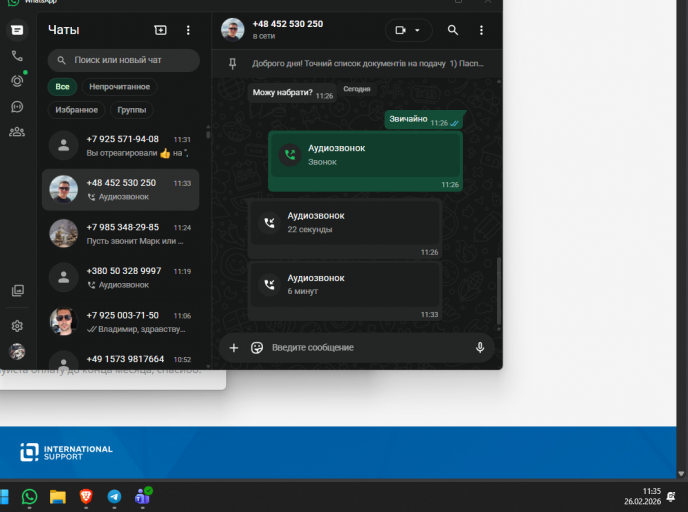Viewport: 688px width, 512px height.
Task: Search within the conversation using the magnifier
Action: coord(453,30)
